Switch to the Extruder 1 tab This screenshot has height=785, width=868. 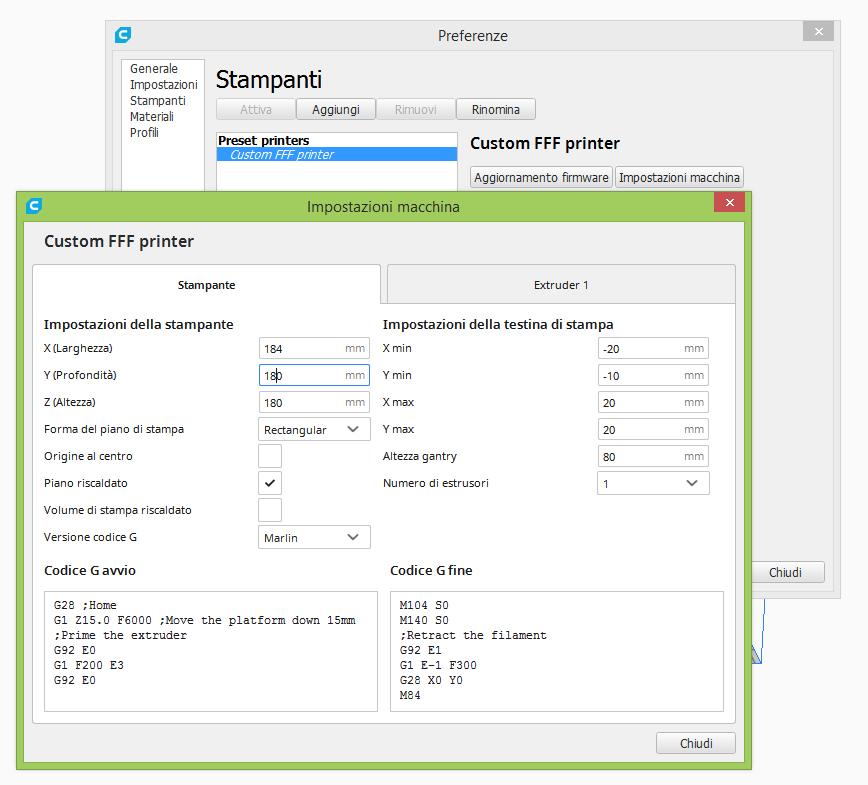click(560, 285)
